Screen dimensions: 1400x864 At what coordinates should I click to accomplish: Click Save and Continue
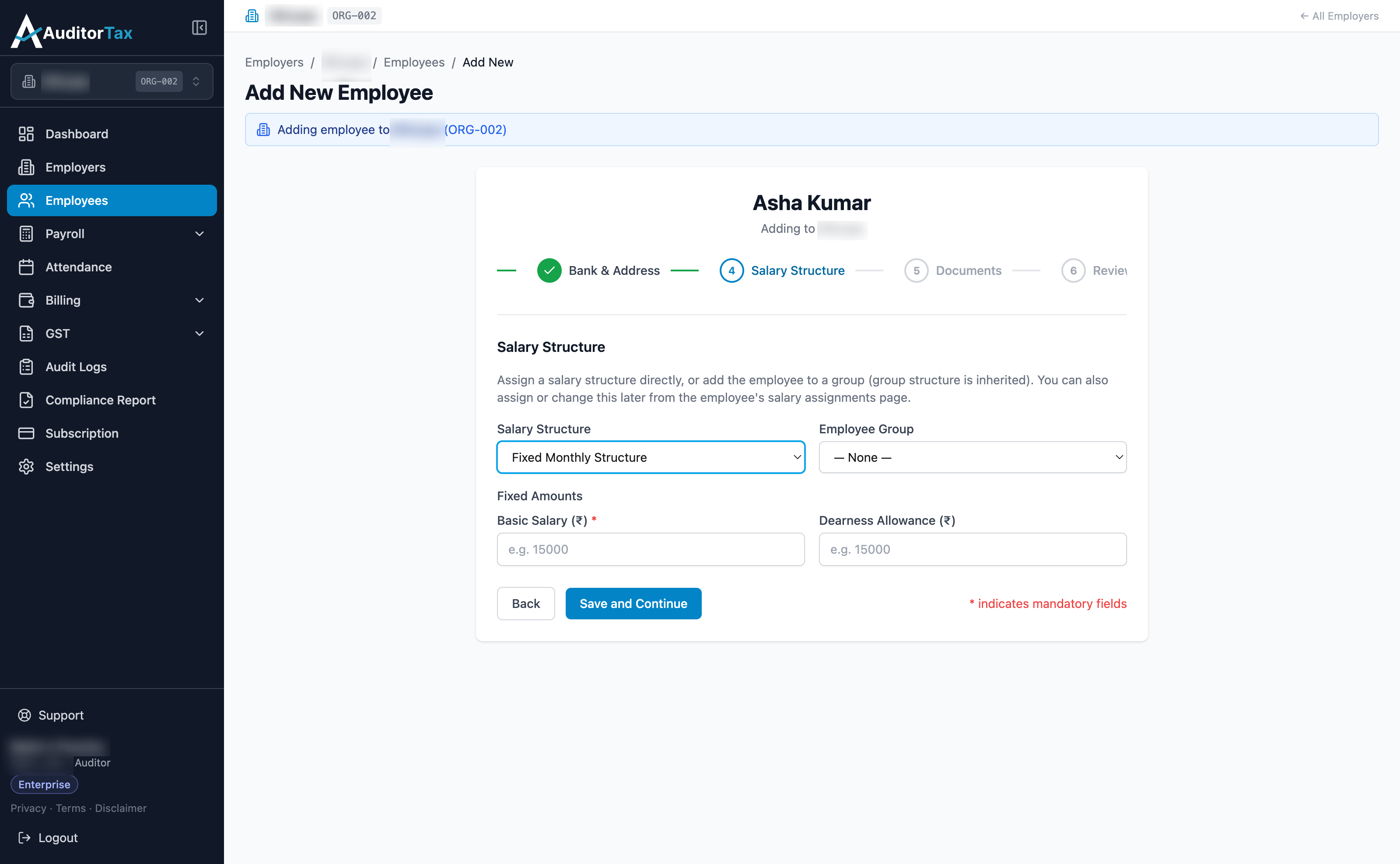click(633, 604)
